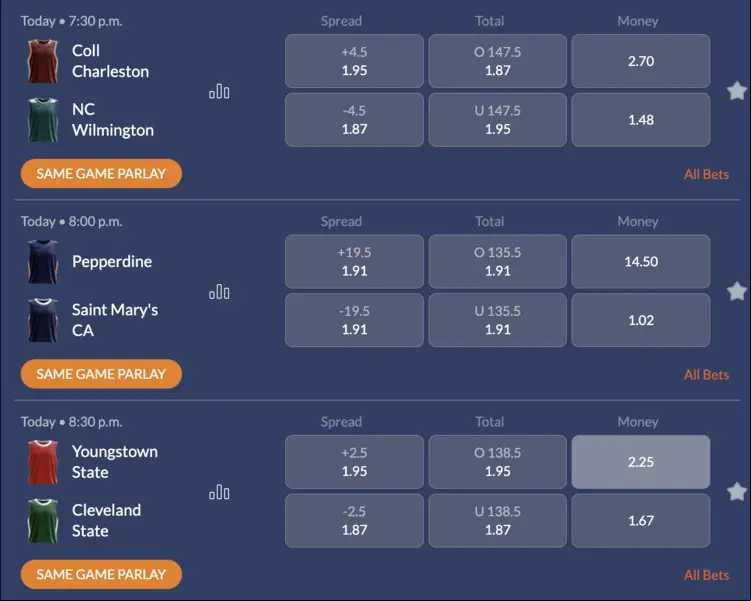Open stats chart icon for Pepperdine game
The width and height of the screenshot is (751, 601).
coord(219,292)
